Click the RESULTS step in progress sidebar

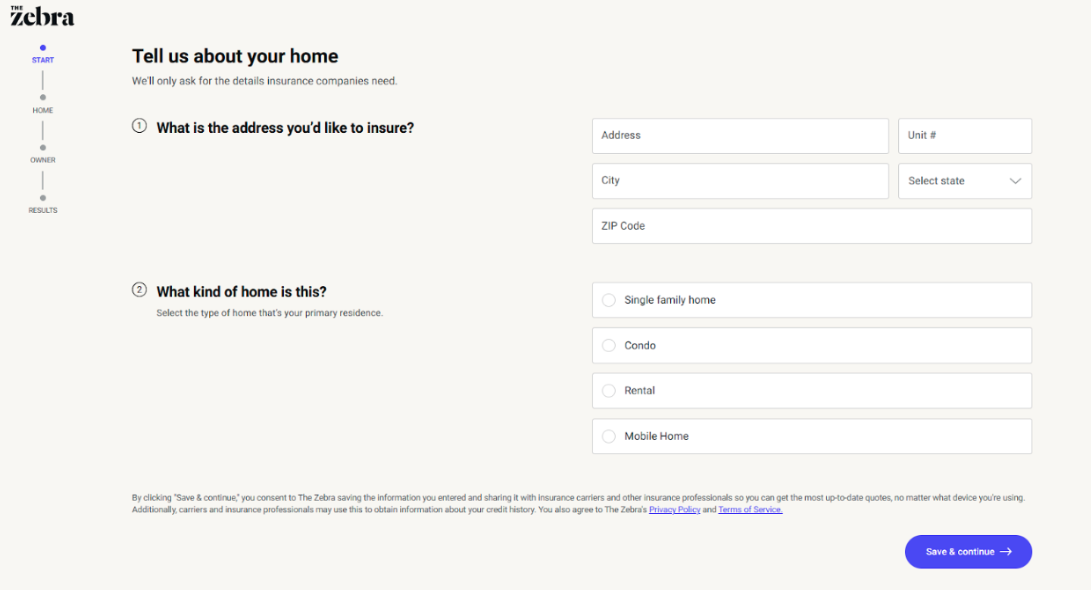(43, 209)
